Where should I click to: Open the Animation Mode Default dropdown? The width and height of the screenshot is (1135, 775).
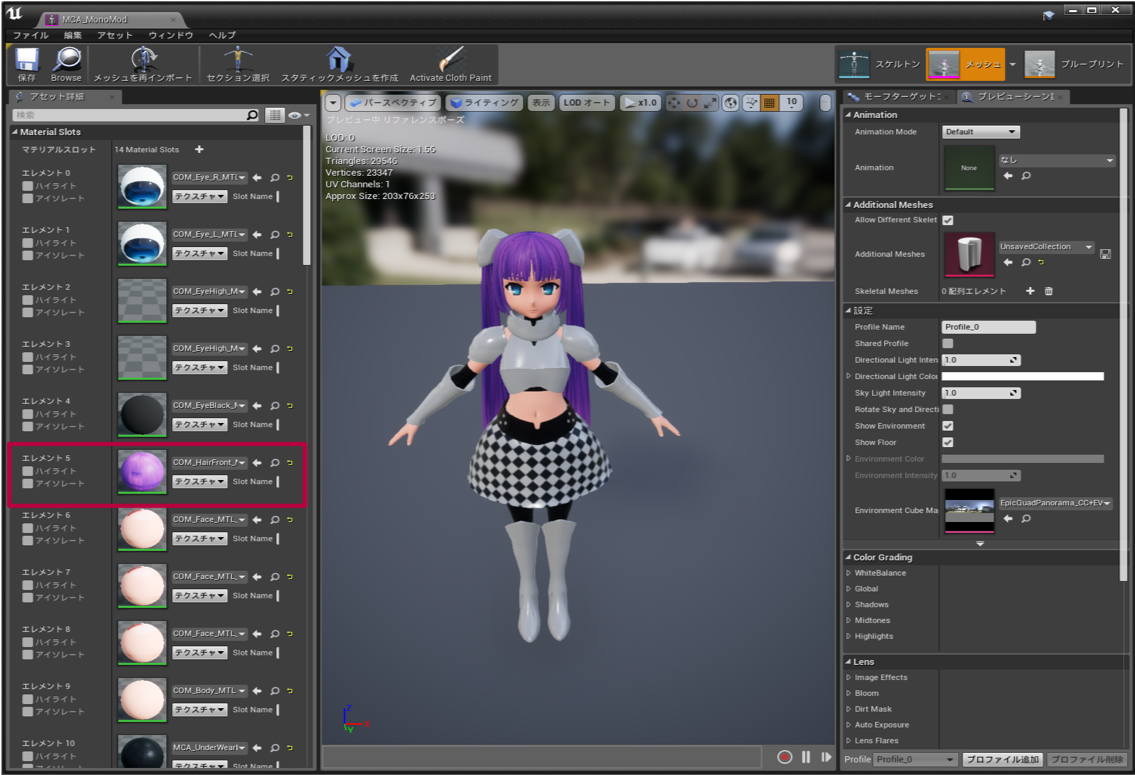[980, 132]
